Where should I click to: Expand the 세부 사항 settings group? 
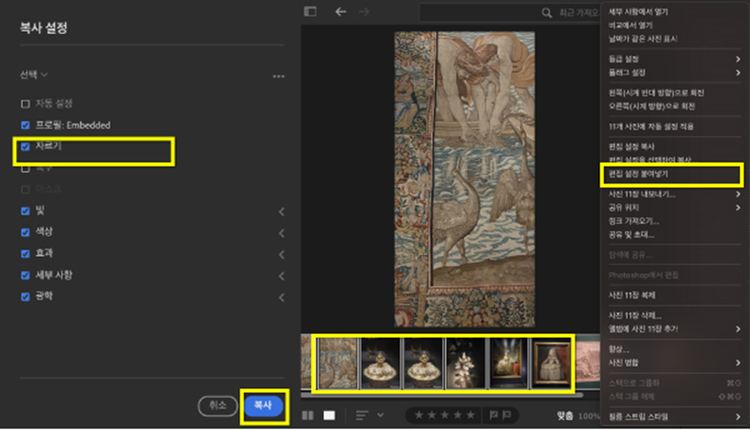point(282,276)
